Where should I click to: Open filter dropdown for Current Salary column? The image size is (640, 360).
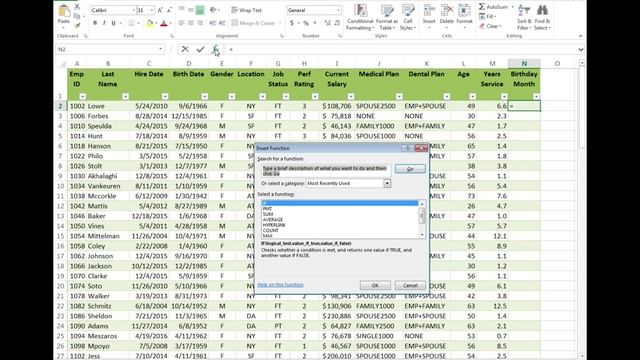click(351, 96)
